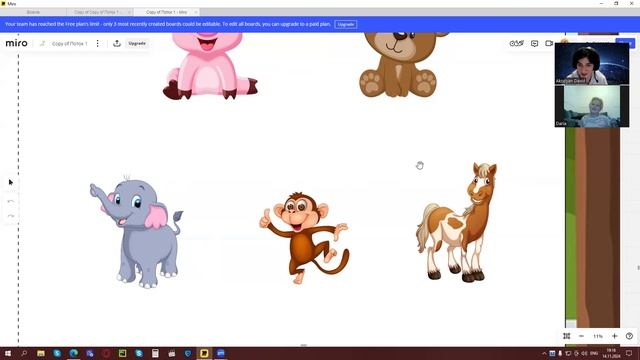Click the undo arrow
Viewport: 640px width, 360px height.
pos(11,201)
